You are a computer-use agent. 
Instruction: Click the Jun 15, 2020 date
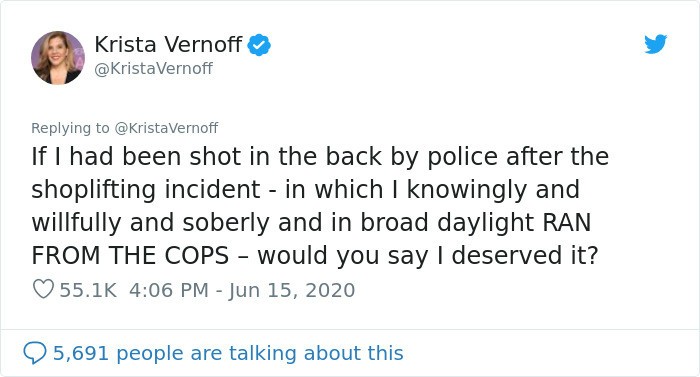[x=292, y=290]
